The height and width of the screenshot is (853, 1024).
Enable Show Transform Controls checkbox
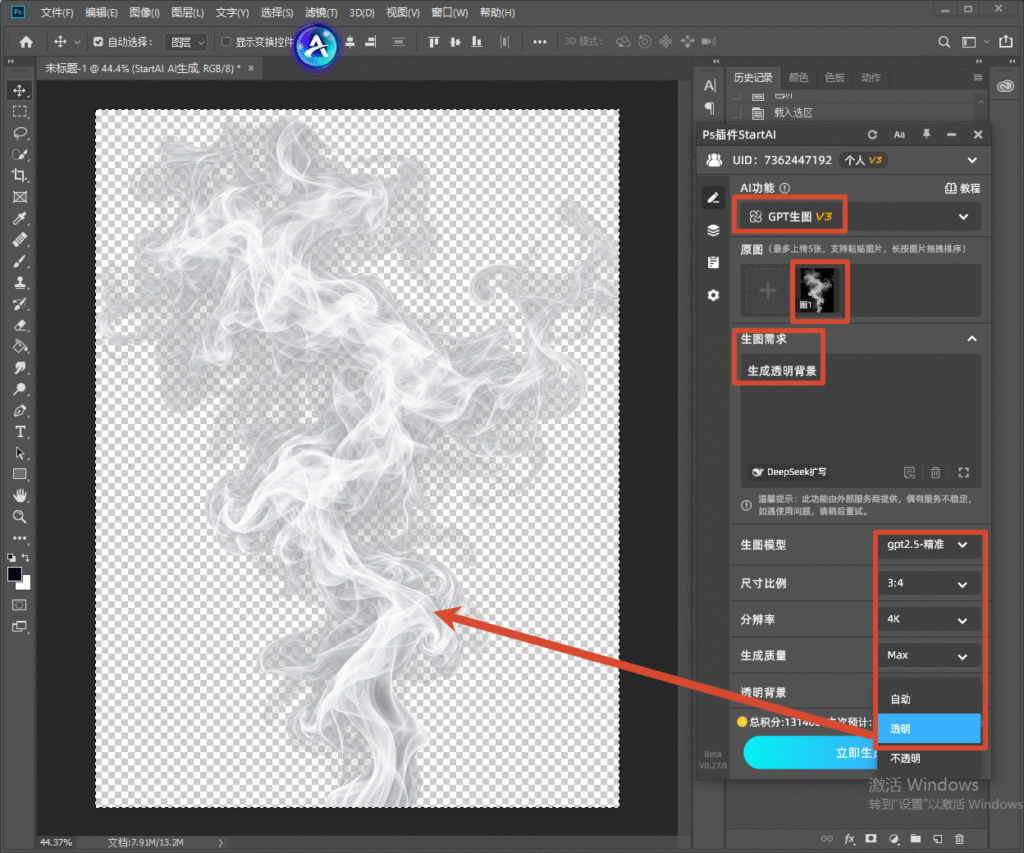[226, 42]
